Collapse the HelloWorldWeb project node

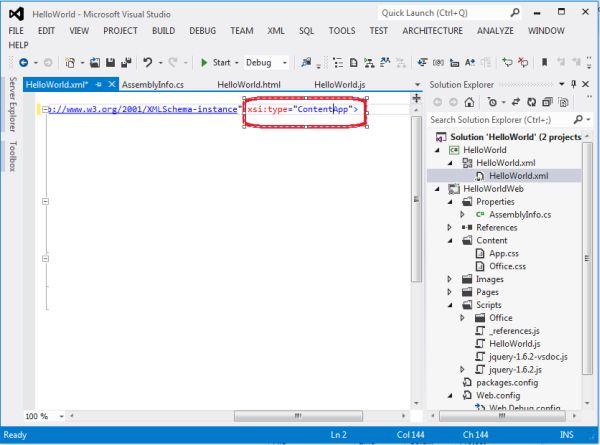(x=437, y=189)
